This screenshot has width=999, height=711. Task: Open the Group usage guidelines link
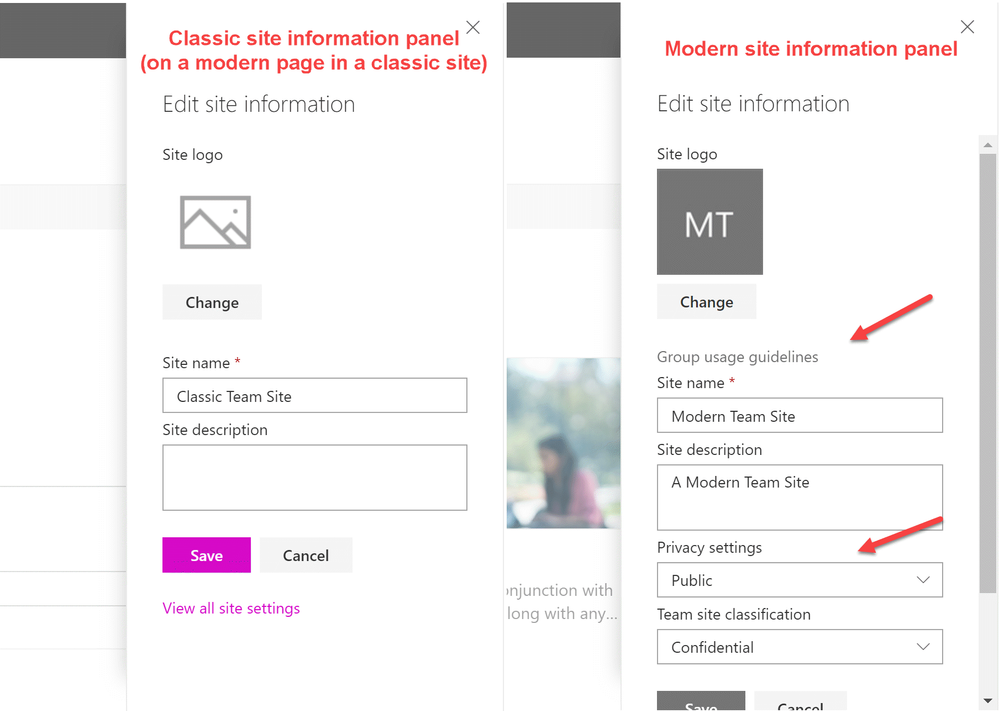point(738,357)
